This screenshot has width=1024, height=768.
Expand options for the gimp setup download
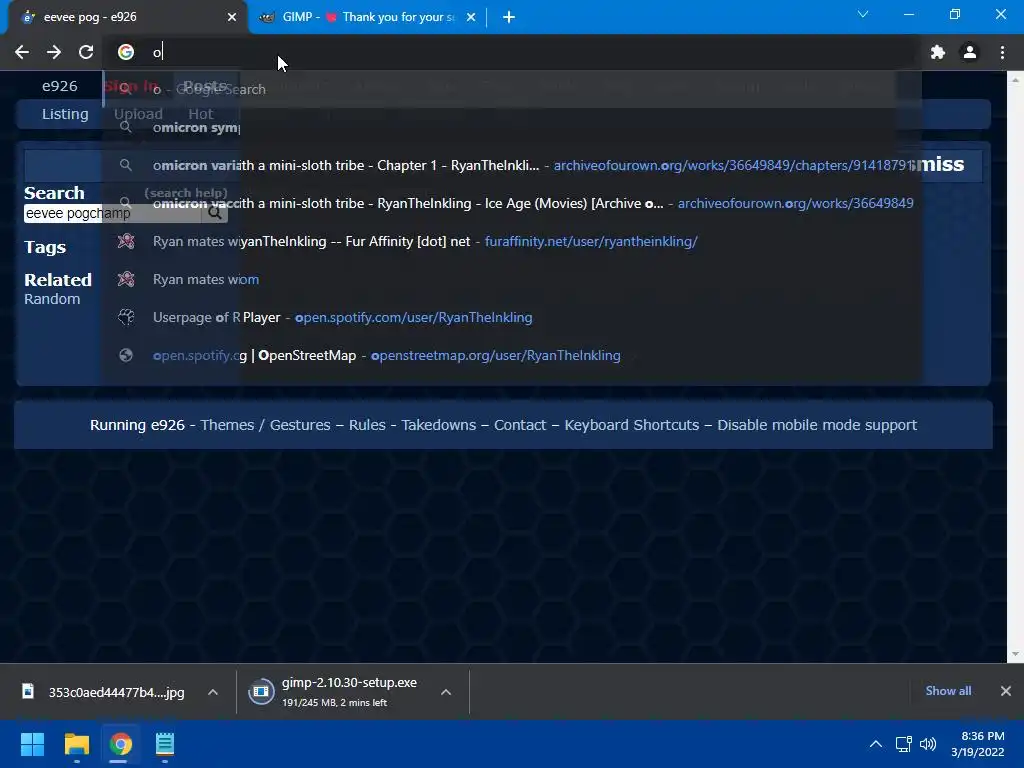point(446,692)
